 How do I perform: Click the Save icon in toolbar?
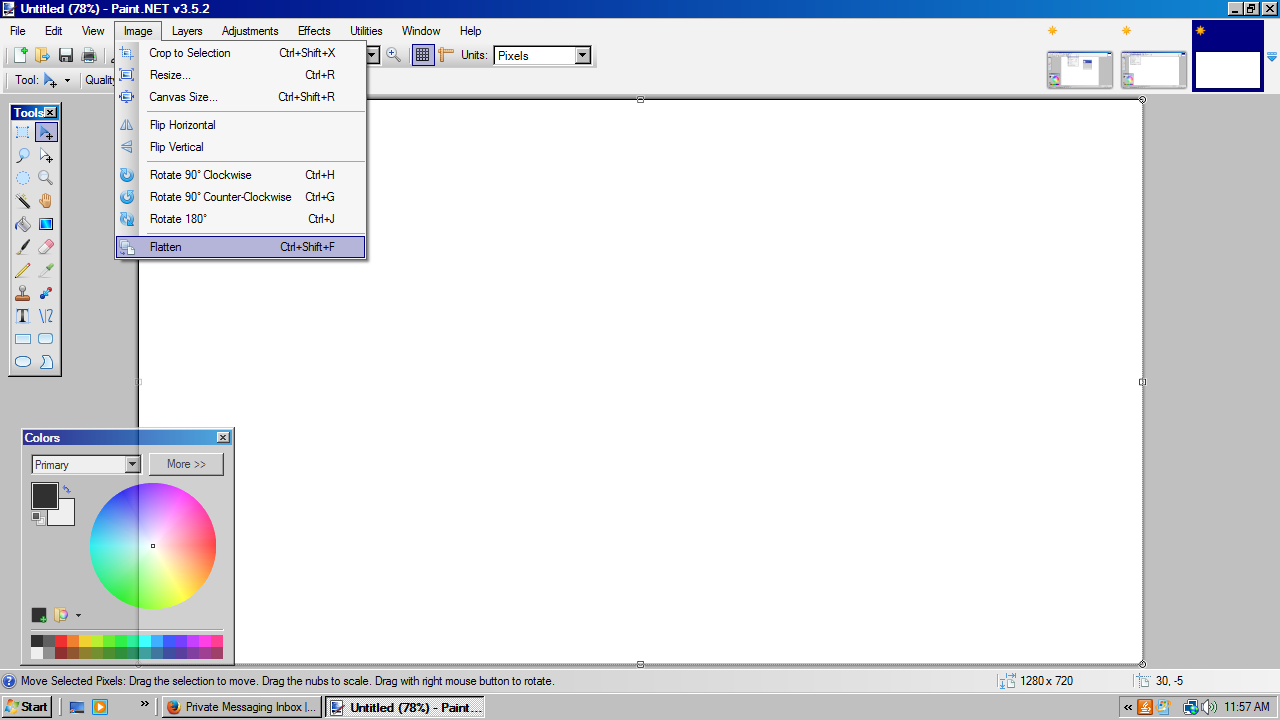(66, 56)
